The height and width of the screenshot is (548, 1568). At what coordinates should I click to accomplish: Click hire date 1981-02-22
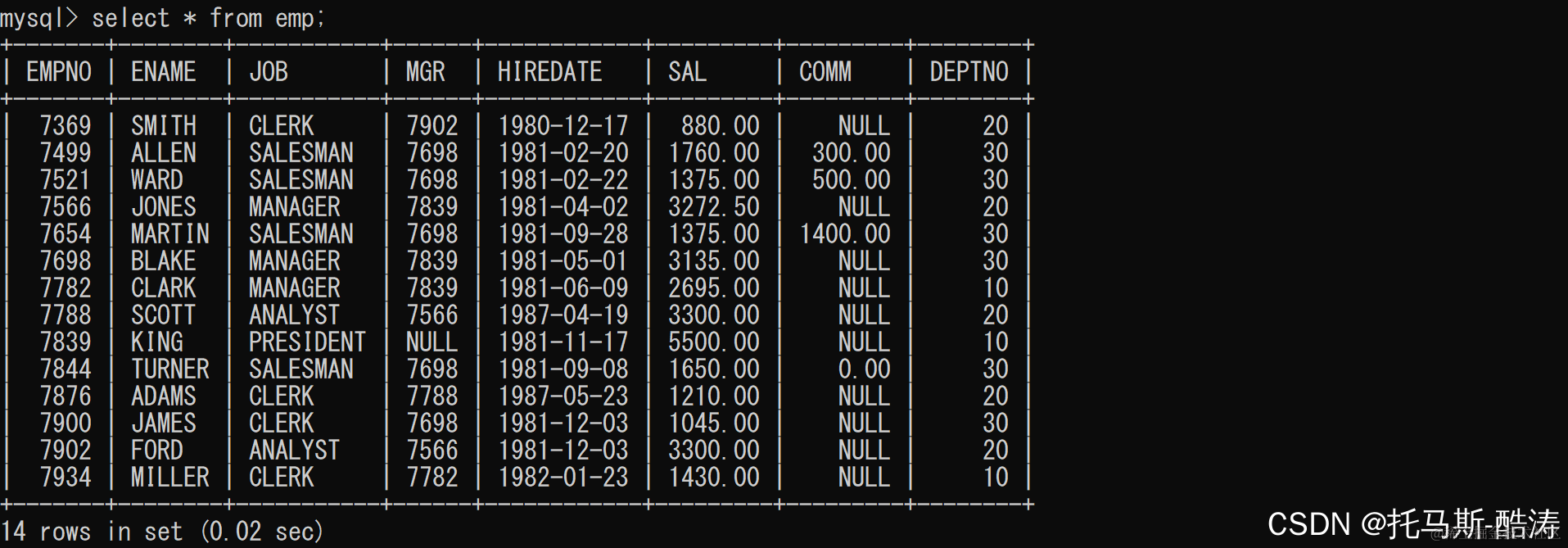(563, 180)
